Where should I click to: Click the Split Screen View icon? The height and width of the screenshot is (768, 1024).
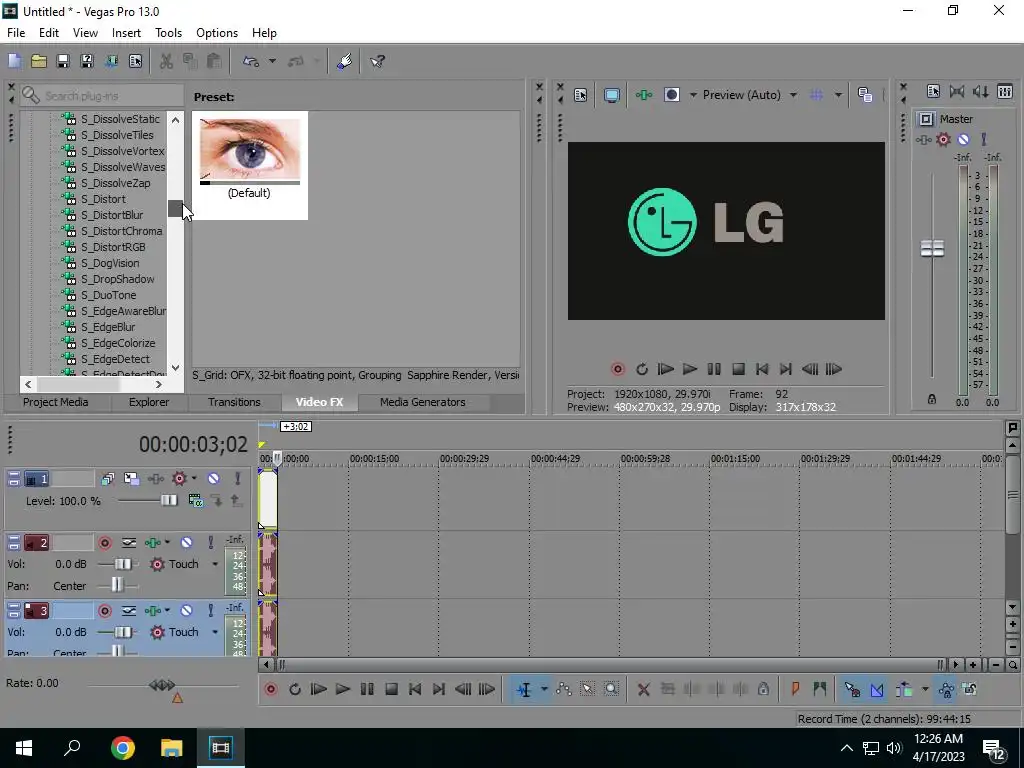click(x=671, y=95)
